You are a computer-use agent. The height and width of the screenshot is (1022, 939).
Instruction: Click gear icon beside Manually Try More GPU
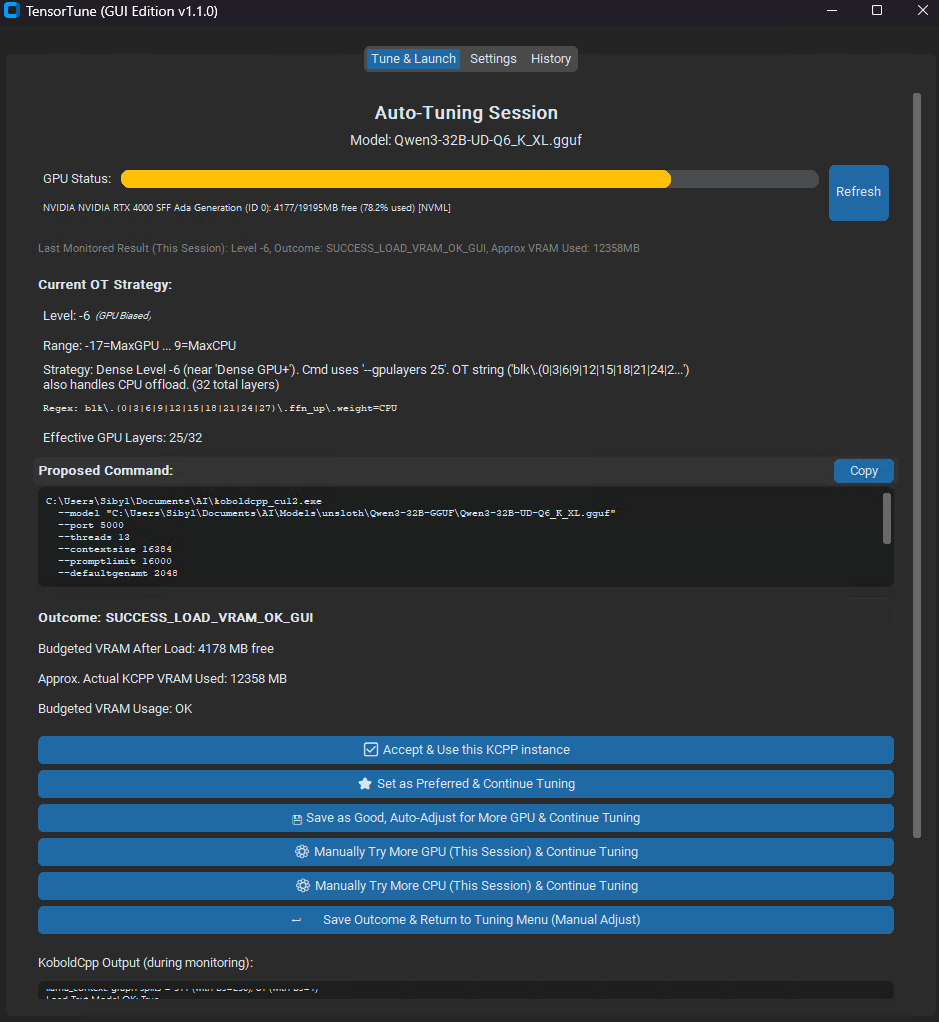pos(302,851)
